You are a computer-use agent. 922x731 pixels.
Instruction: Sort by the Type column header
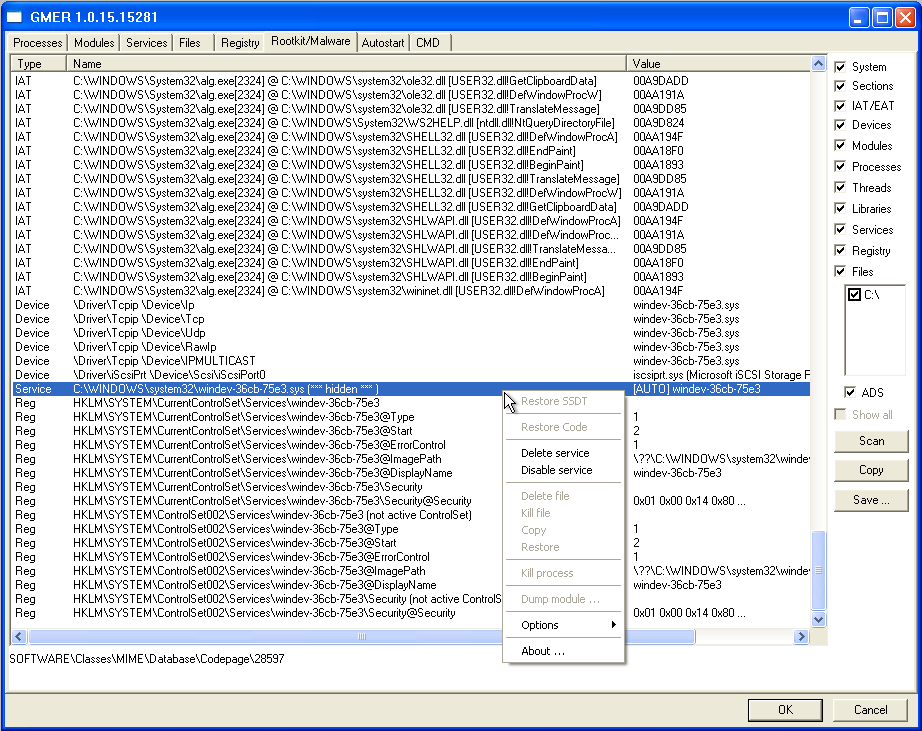tap(38, 64)
